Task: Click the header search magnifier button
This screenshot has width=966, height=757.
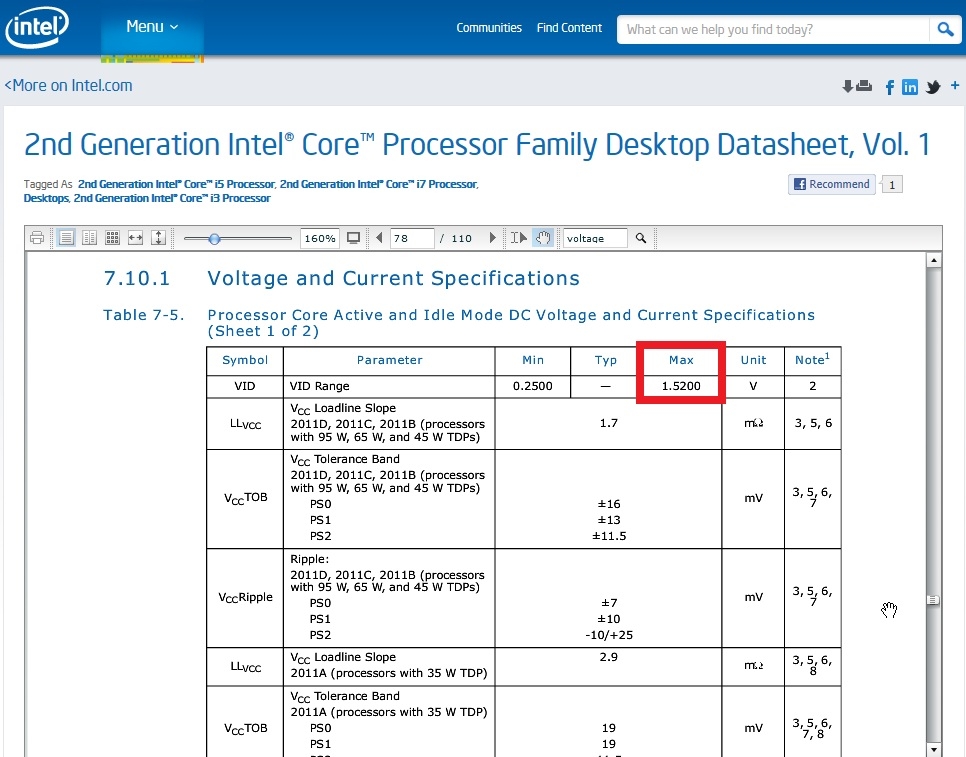Action: click(x=945, y=30)
